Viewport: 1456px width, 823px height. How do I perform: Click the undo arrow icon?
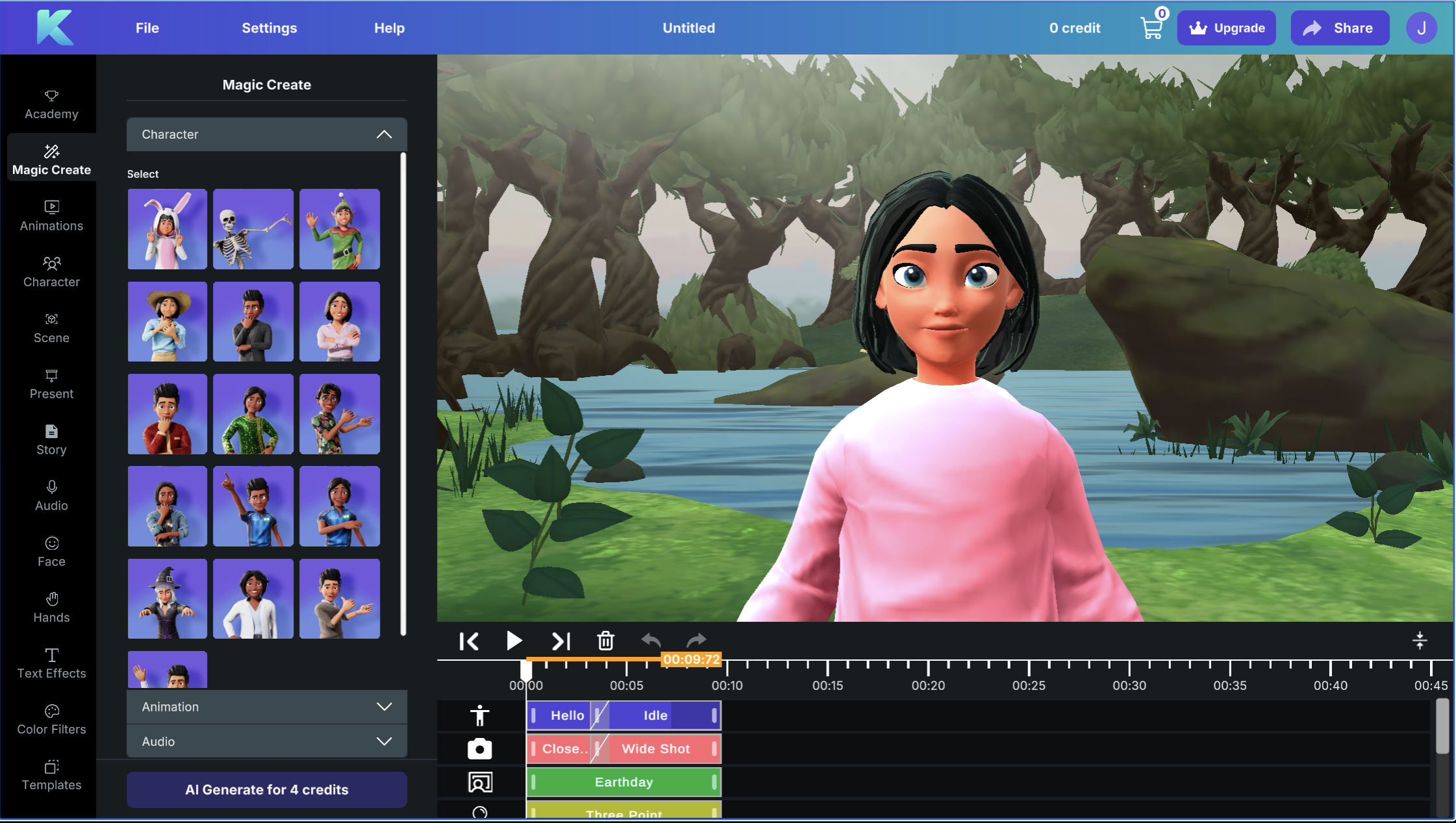[651, 641]
